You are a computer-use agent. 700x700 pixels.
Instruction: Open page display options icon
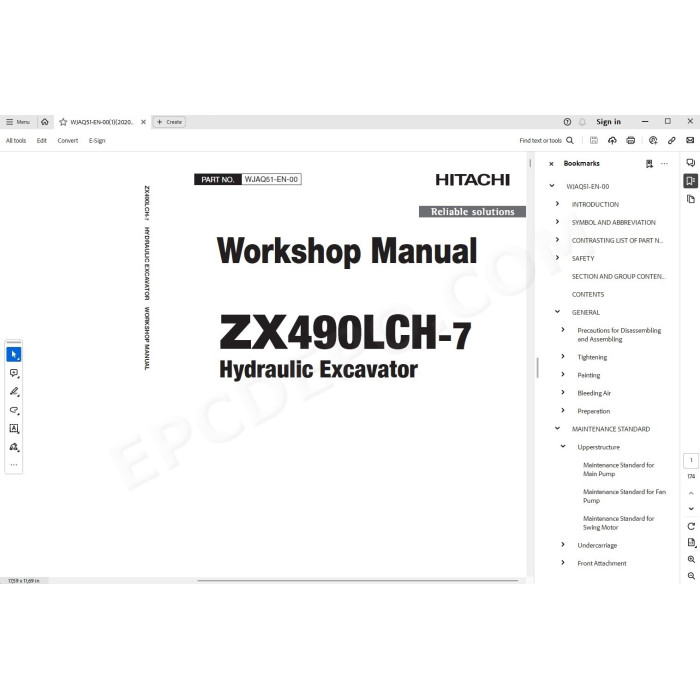point(691,543)
